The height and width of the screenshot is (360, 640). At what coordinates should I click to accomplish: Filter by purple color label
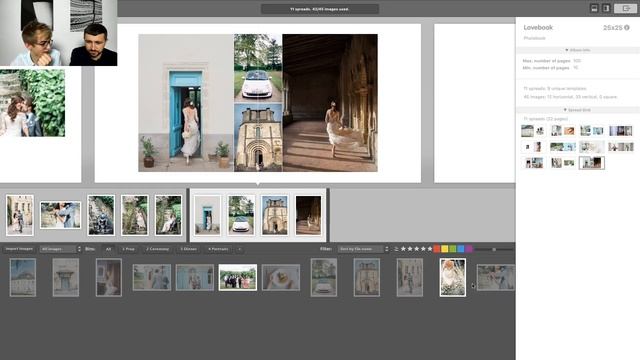pyautogui.click(x=469, y=249)
